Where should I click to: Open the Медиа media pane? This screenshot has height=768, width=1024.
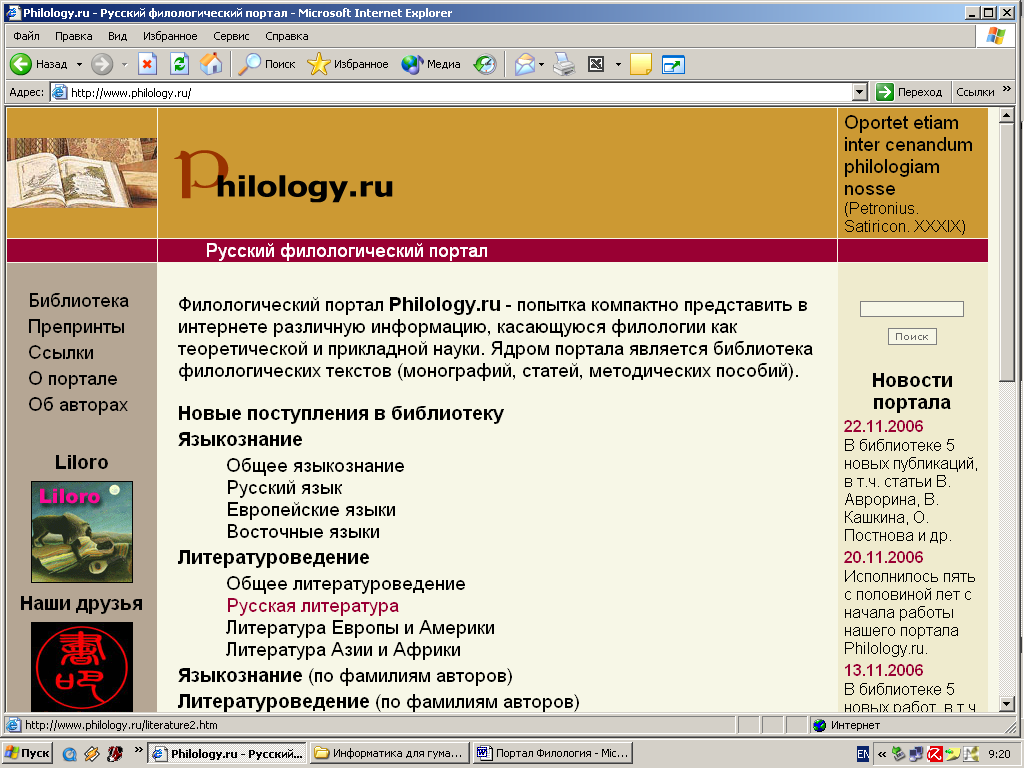(431, 64)
